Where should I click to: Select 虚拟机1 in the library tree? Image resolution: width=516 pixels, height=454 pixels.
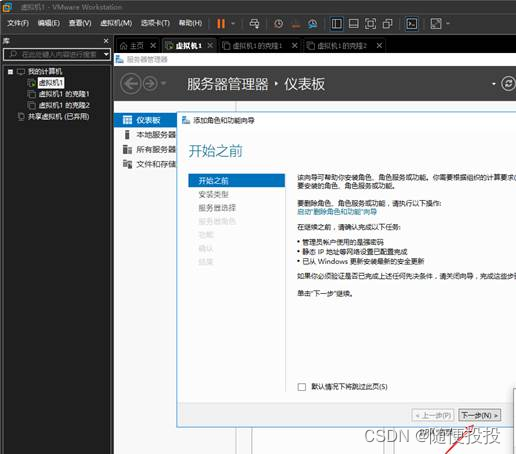tap(51, 83)
